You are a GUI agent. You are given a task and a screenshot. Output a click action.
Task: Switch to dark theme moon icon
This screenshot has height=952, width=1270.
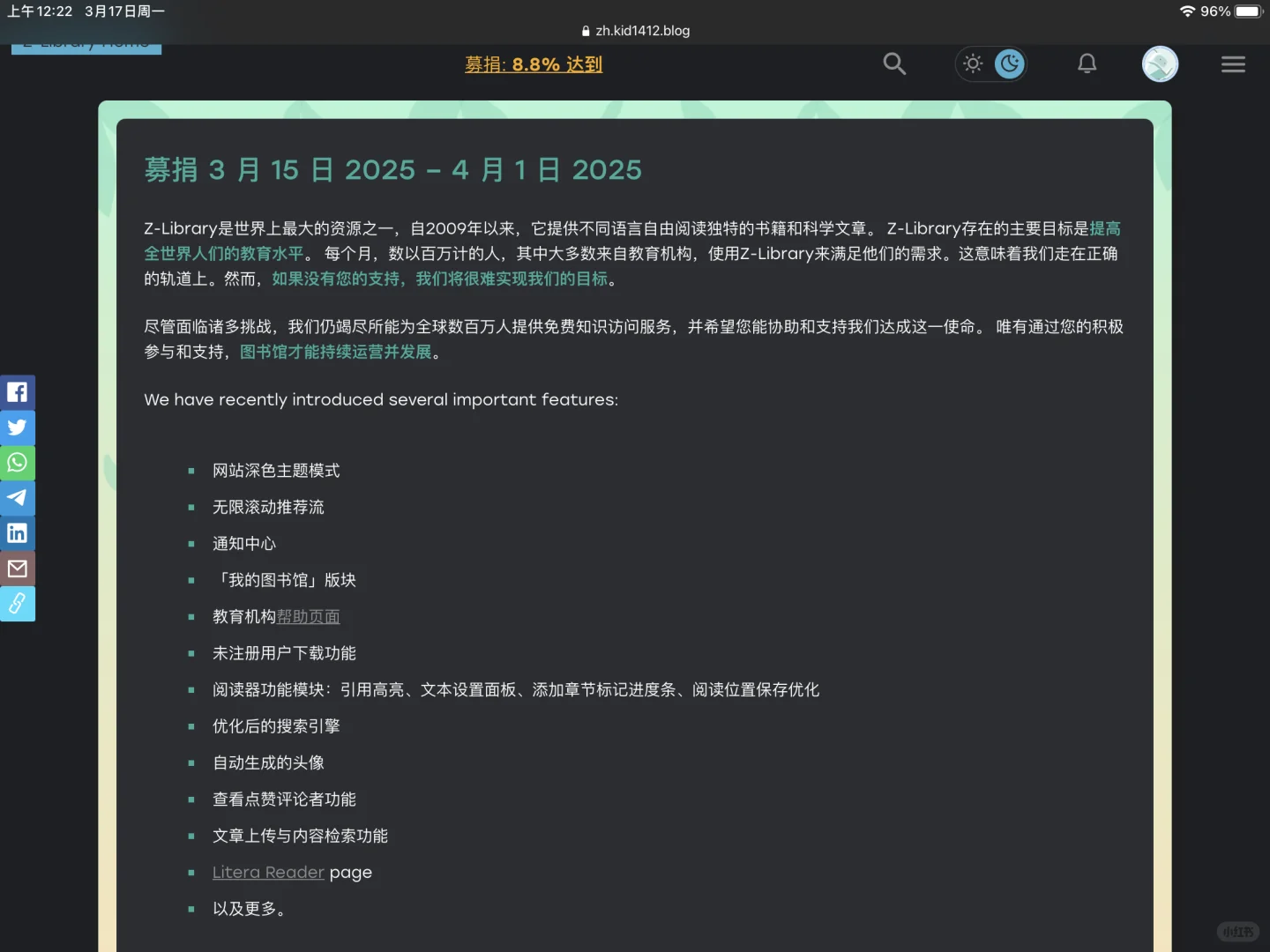coord(1010,63)
